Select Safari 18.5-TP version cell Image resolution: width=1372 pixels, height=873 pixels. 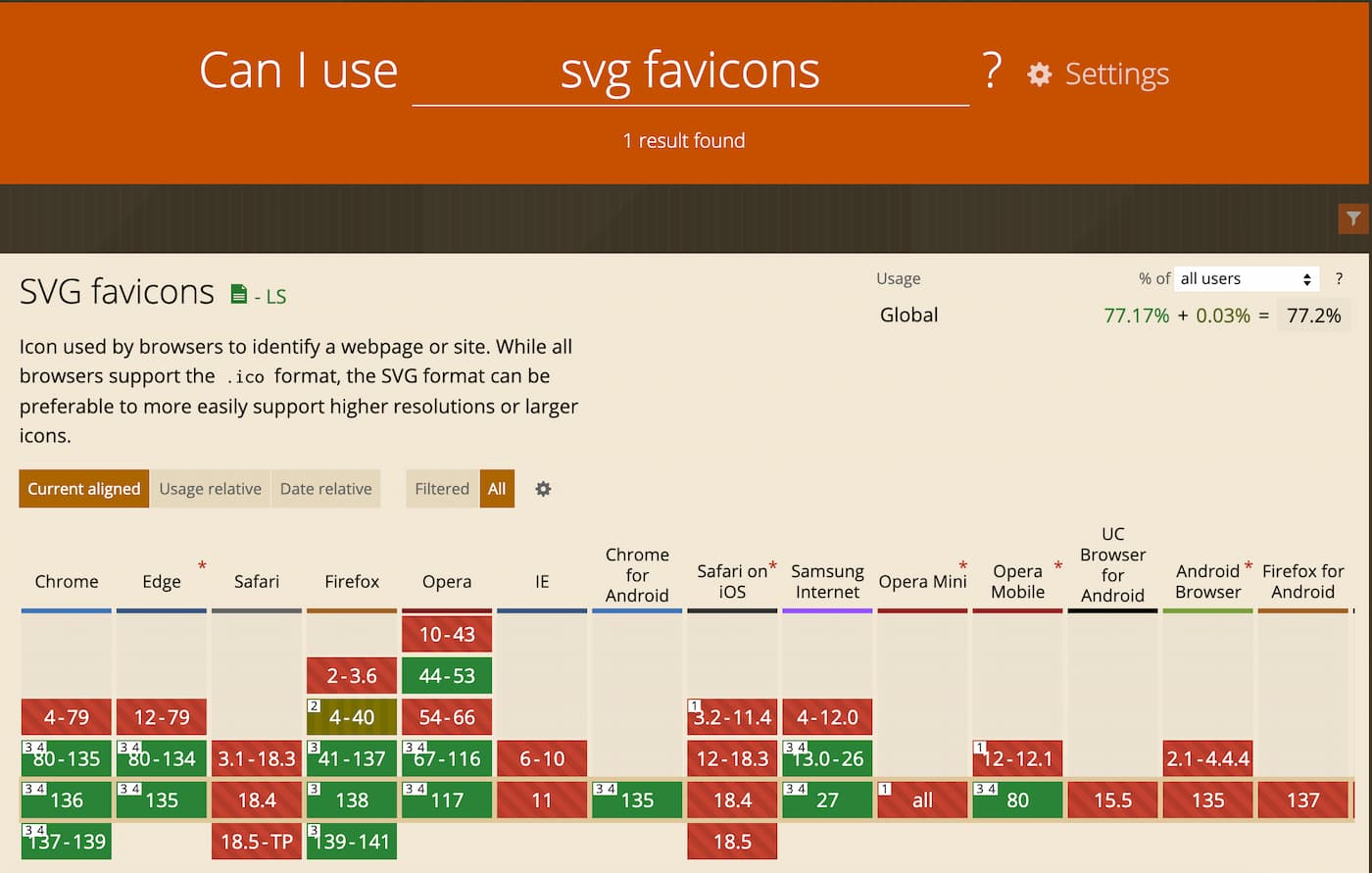tap(257, 842)
